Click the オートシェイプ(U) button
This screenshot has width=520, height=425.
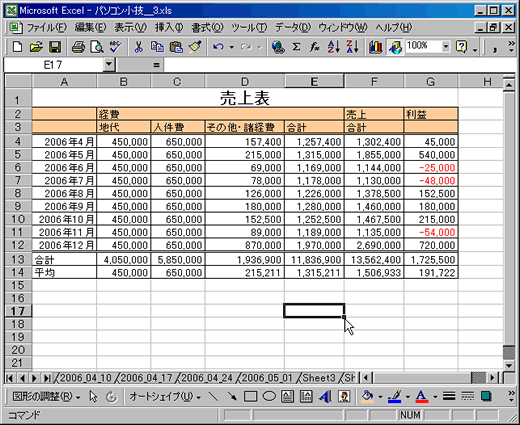(165, 397)
